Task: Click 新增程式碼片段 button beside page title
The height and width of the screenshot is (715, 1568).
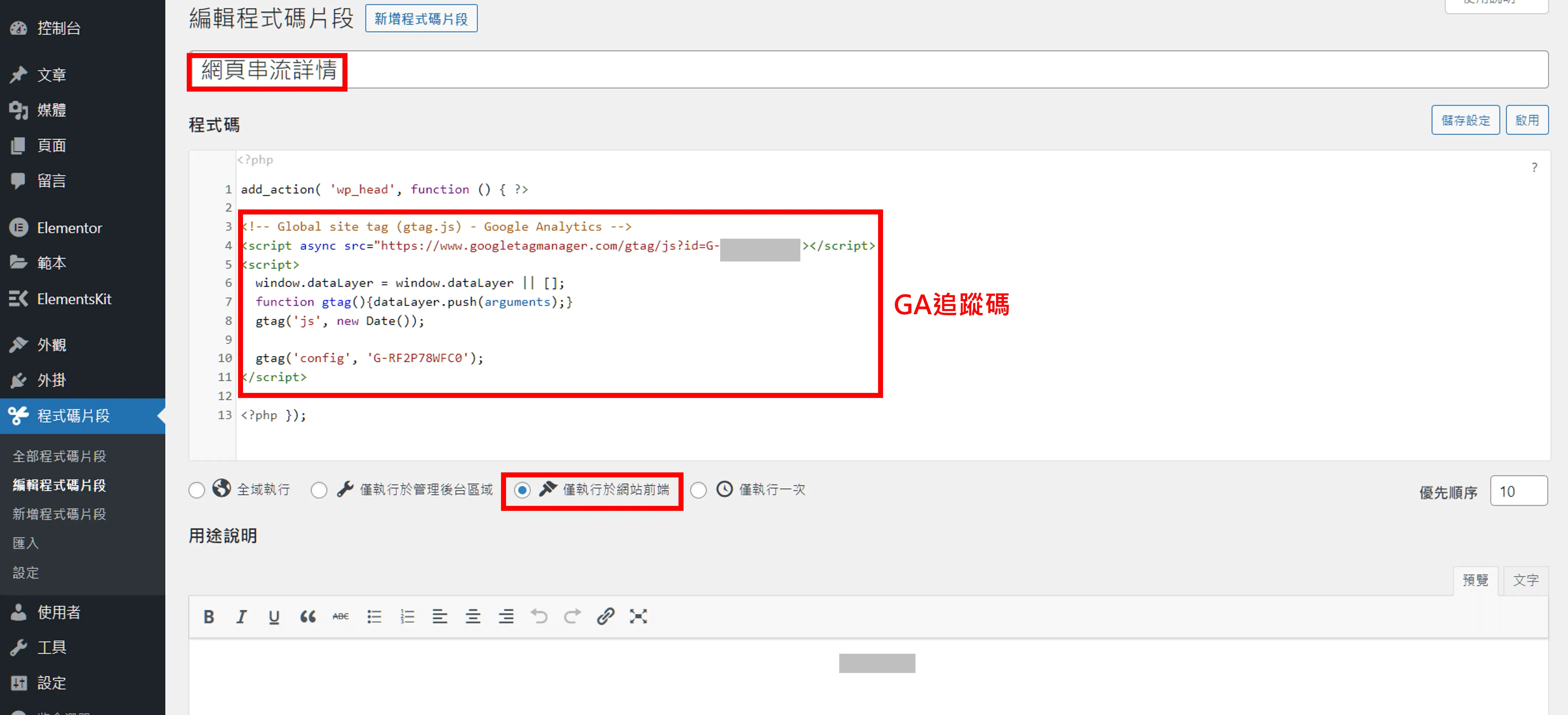Action: 421,18
